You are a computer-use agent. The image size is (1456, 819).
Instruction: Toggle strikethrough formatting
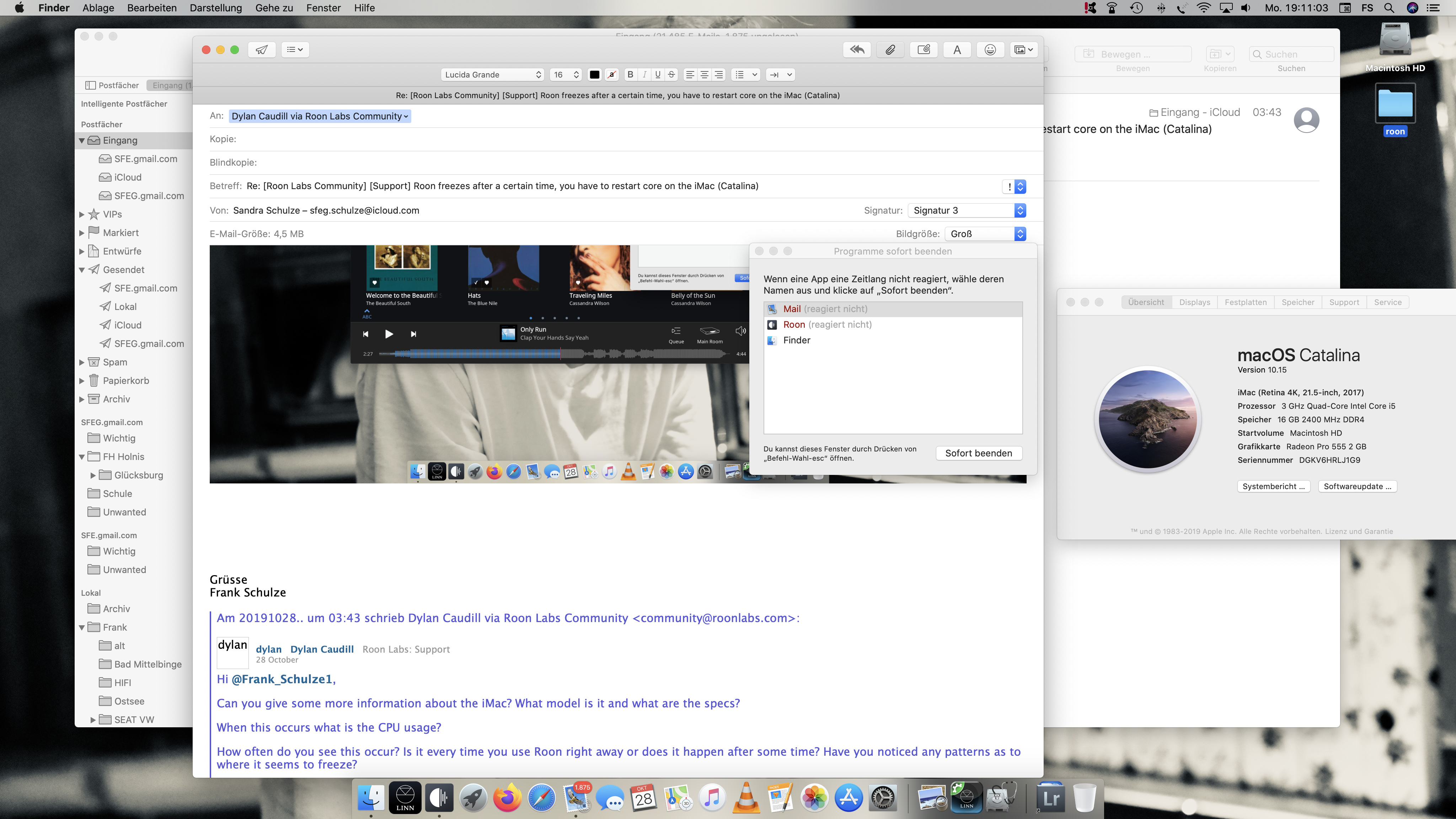tap(671, 75)
